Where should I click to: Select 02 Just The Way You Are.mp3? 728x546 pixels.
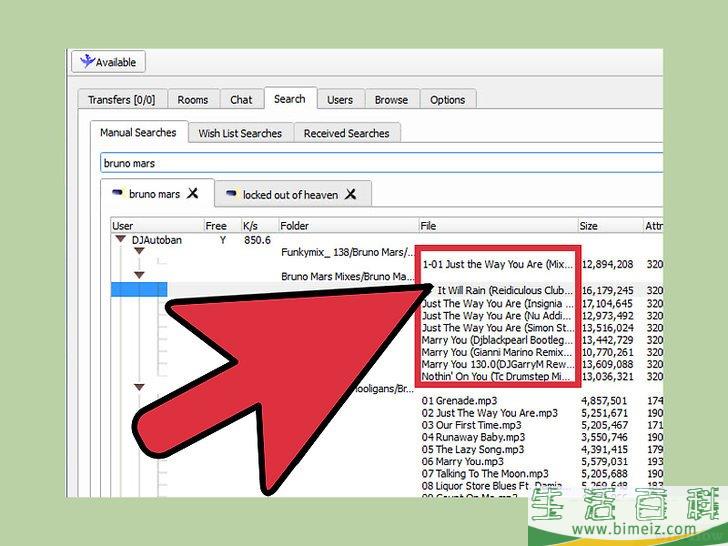tap(490, 413)
